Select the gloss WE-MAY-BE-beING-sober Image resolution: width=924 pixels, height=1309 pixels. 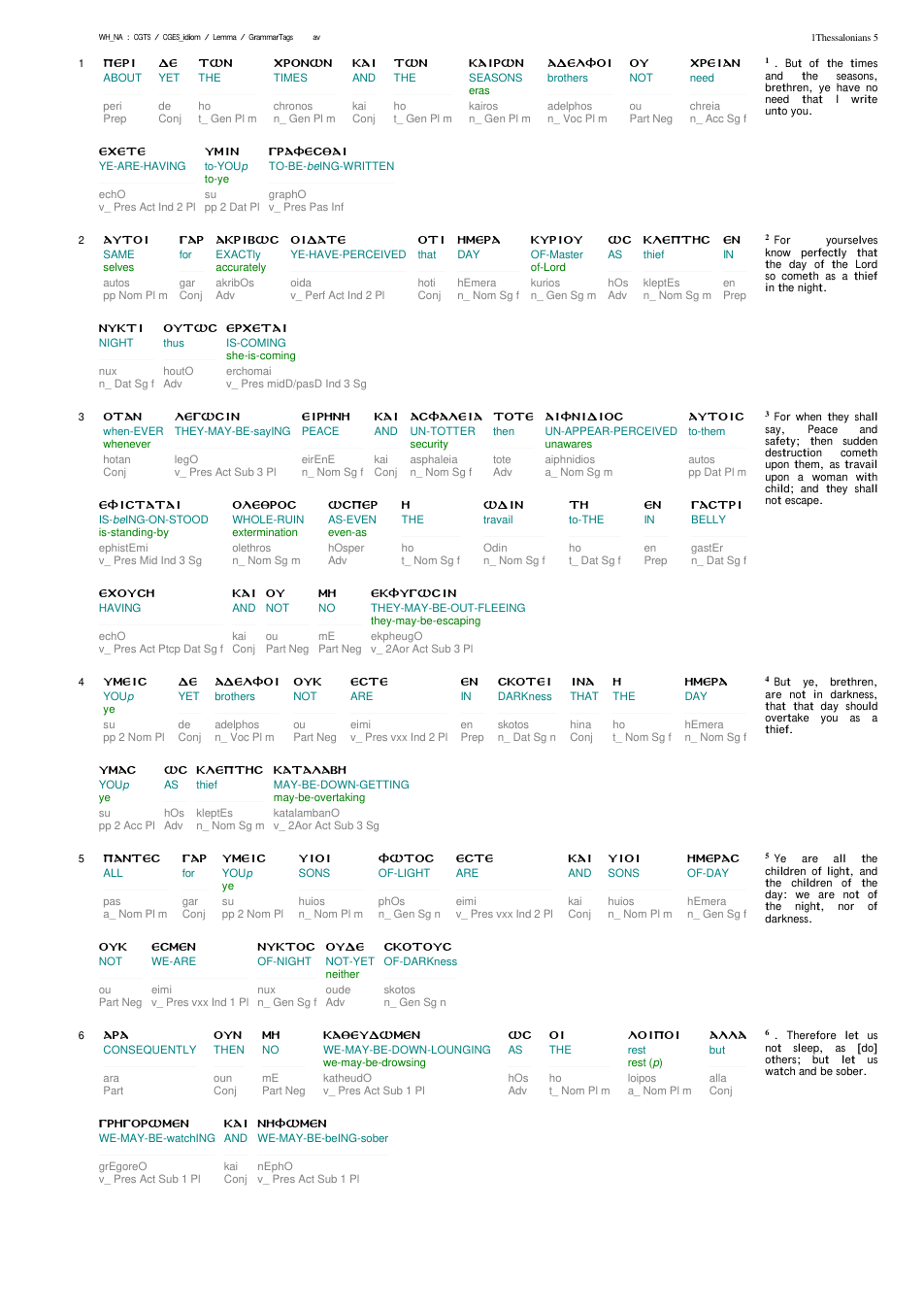tap(322, 1138)
